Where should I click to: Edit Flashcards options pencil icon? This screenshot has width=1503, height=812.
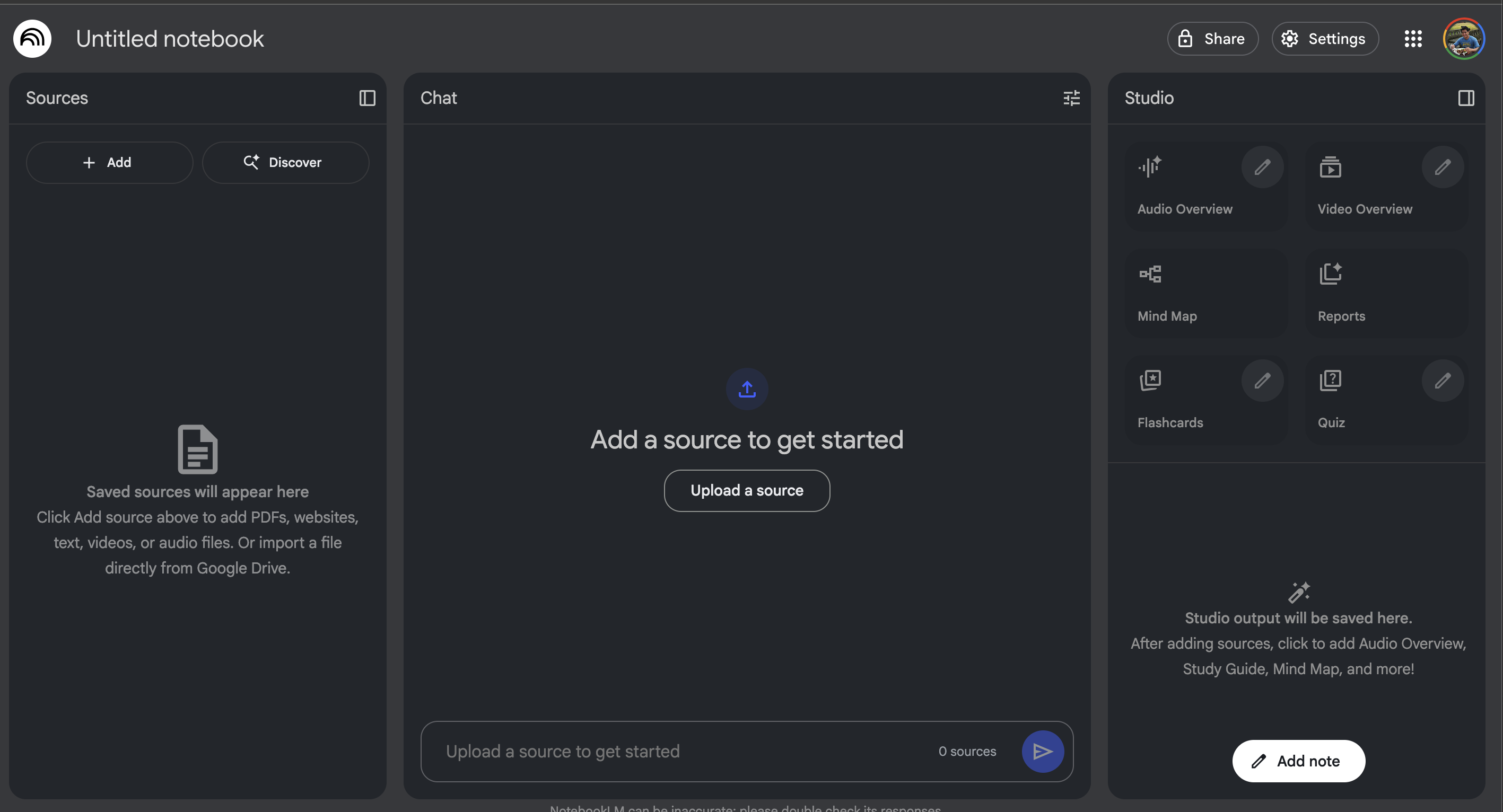[1262, 381]
